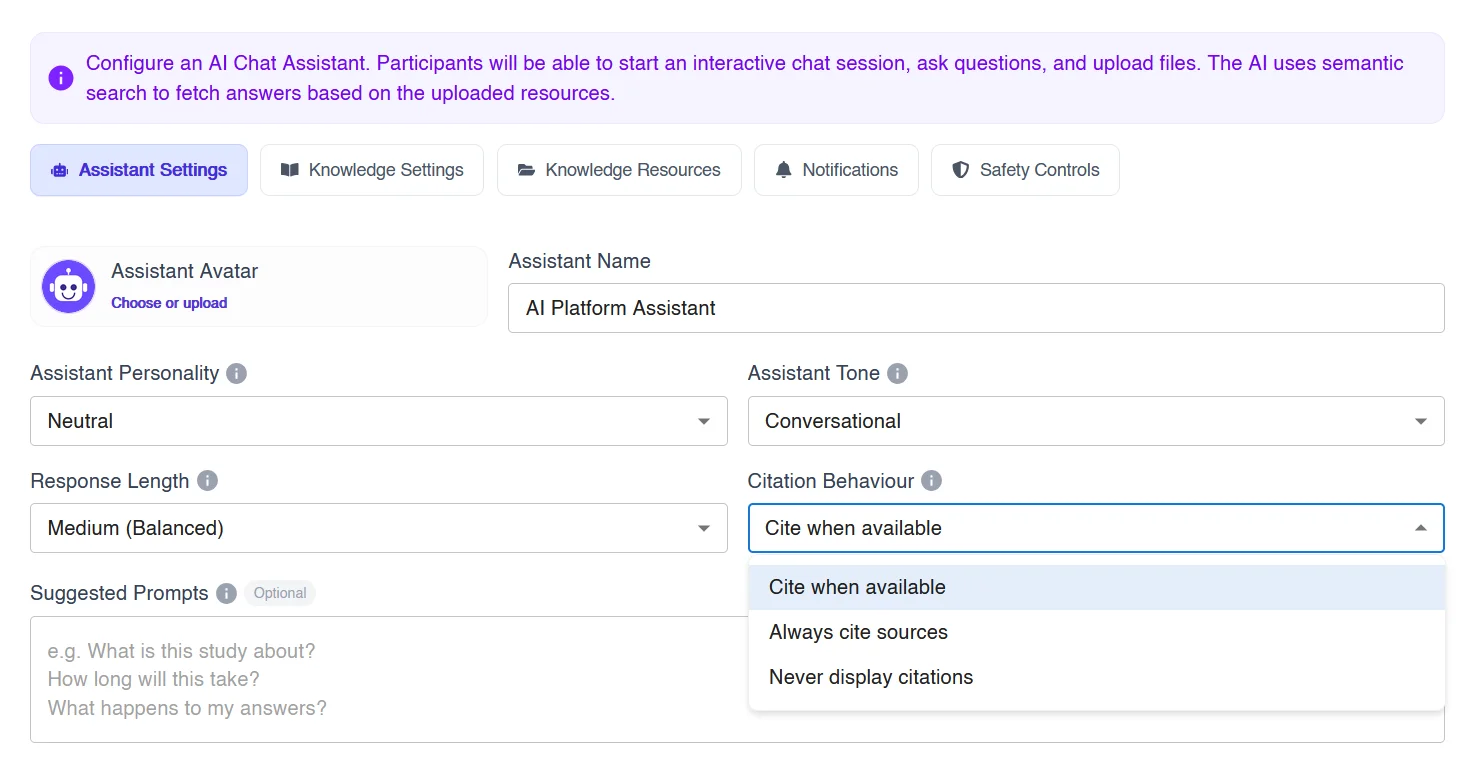Viewport: 1477px width, 760px height.
Task: Click the info icon beside Assistant Tone
Action: point(898,374)
